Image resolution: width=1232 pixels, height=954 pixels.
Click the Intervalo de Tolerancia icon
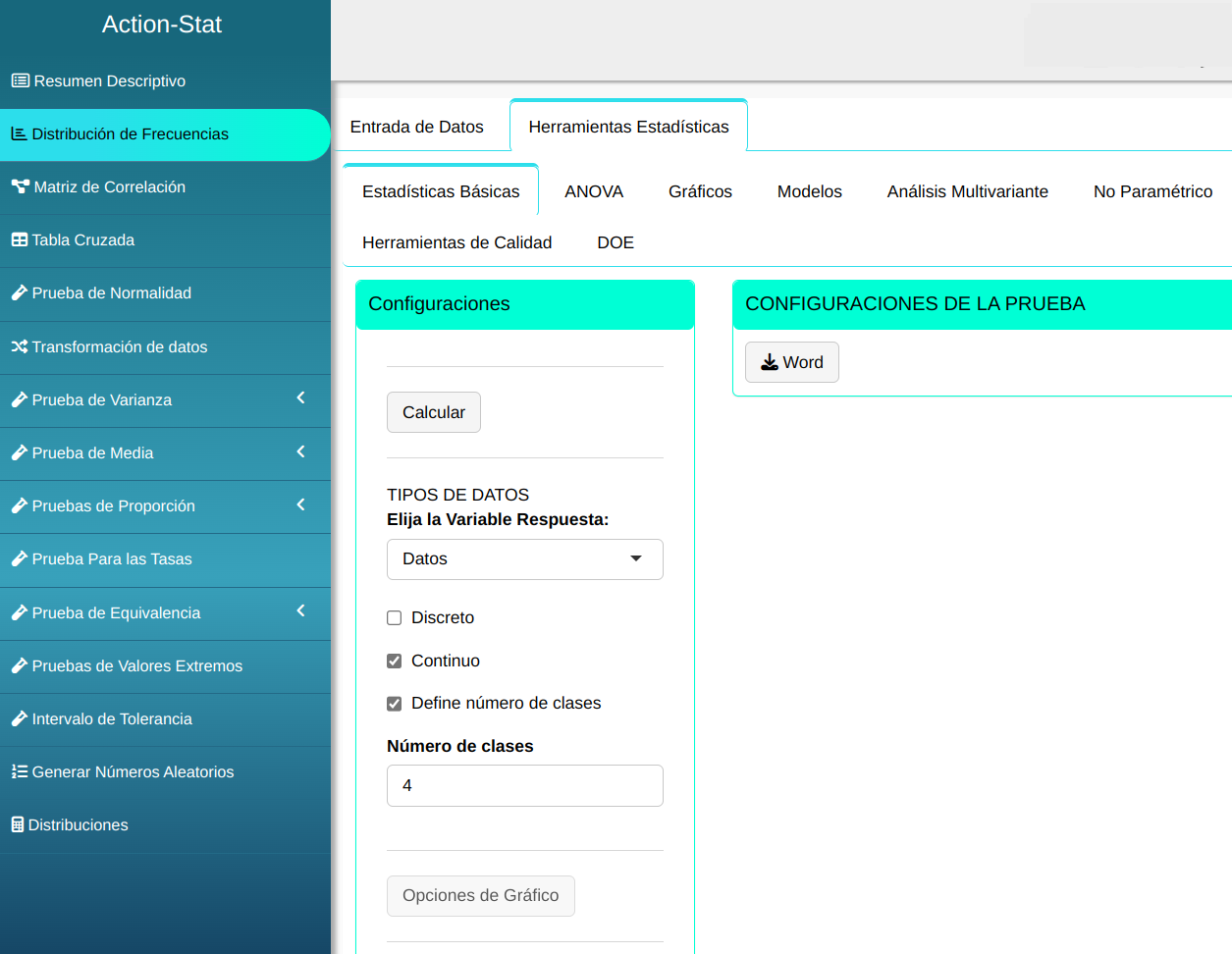(x=20, y=718)
